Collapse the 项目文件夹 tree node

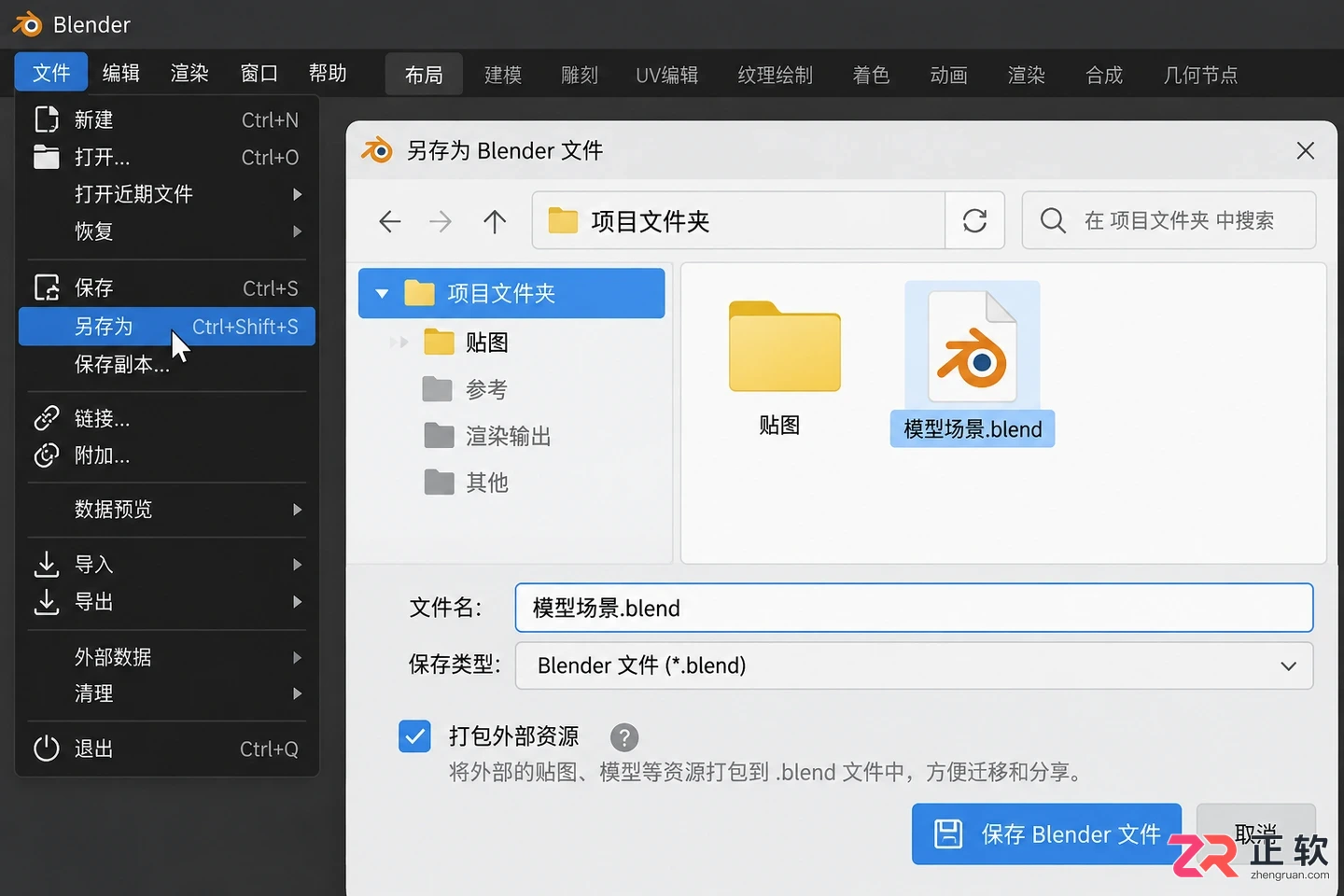[x=382, y=293]
